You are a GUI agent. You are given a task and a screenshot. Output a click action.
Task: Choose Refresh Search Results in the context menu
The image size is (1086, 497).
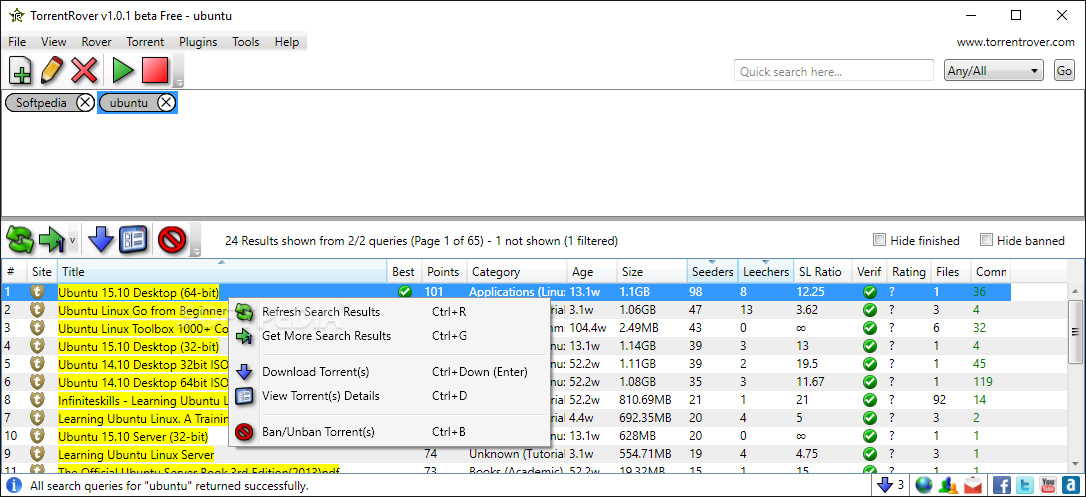point(389,312)
